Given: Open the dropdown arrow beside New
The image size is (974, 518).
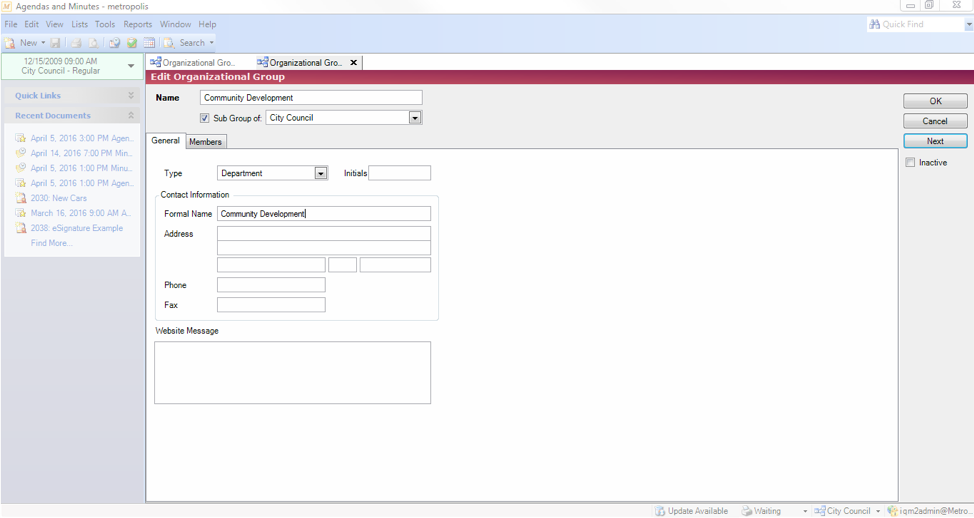Looking at the screenshot, I should coord(43,43).
